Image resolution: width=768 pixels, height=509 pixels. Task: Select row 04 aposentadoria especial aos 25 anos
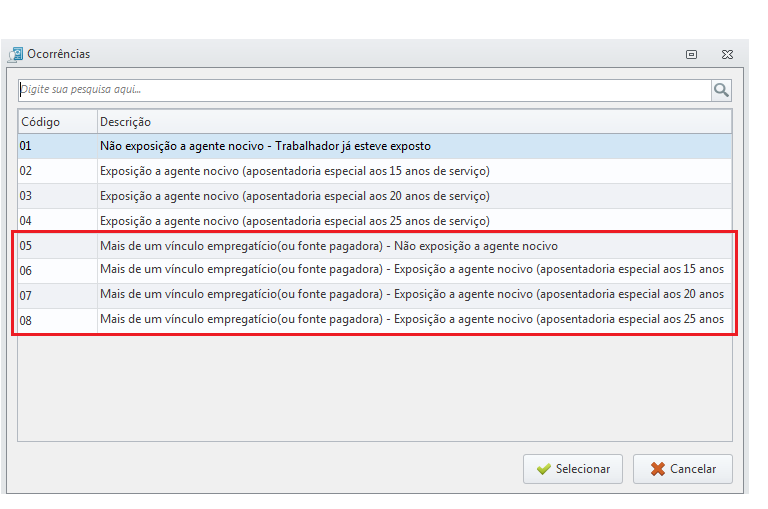point(375,220)
